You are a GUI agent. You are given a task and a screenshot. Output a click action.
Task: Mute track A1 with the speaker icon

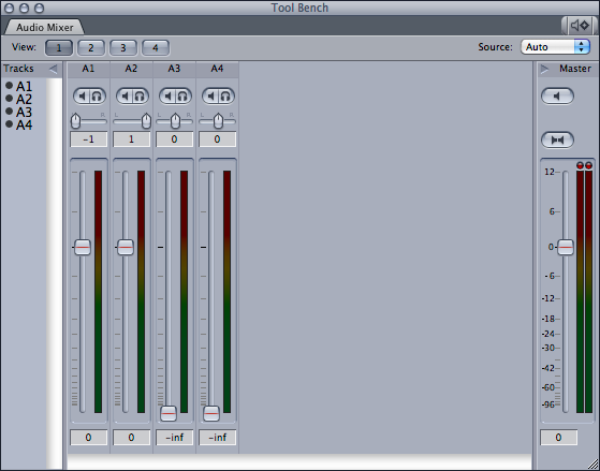82,96
